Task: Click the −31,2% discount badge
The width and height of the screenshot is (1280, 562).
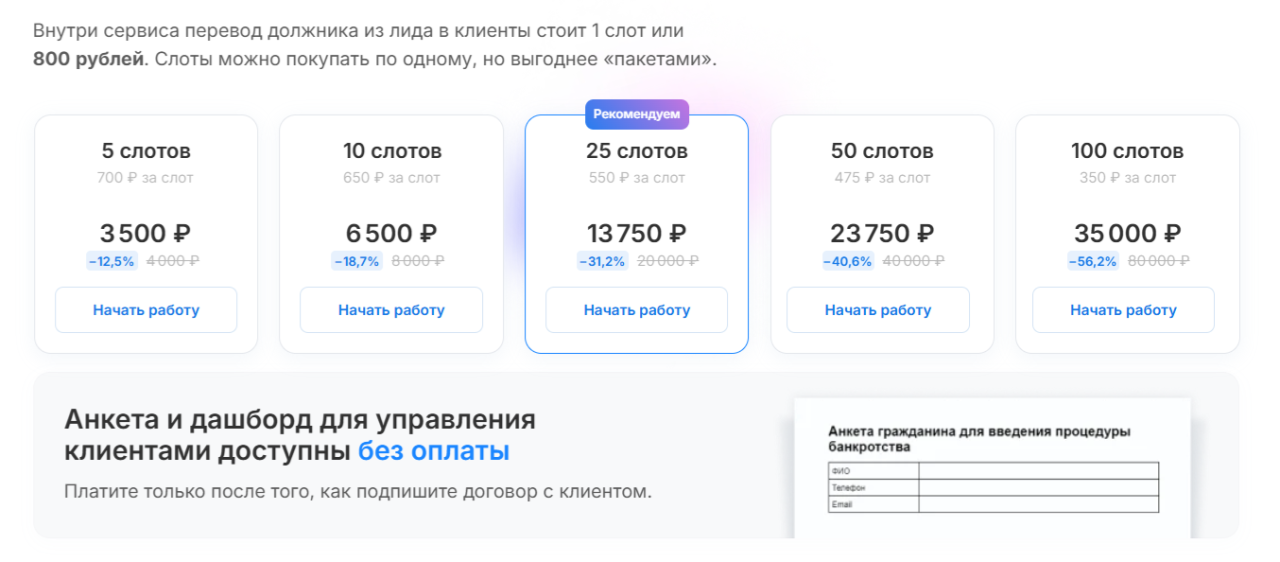Action: tap(602, 261)
